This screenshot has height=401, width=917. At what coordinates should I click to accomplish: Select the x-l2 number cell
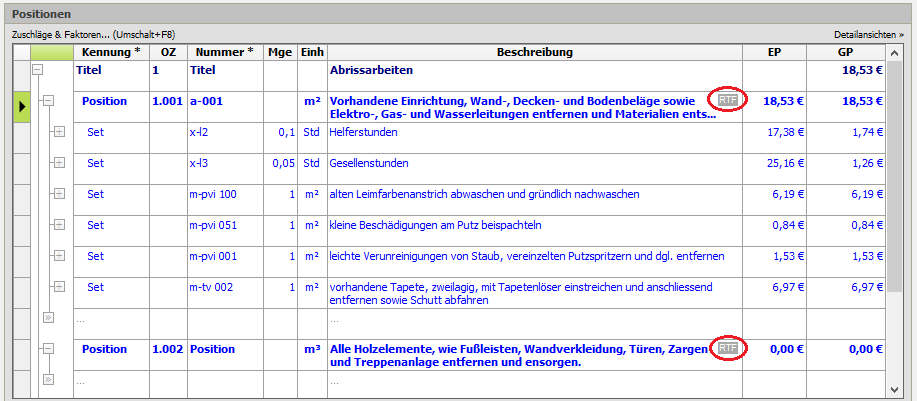[225, 138]
